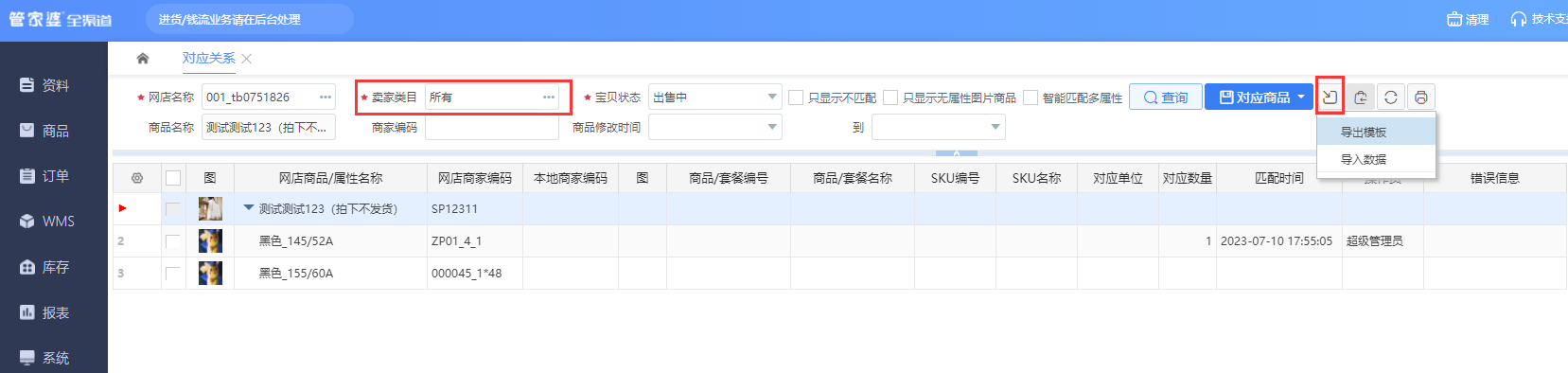Open the 宝贝状态 dropdown
This screenshot has height=373, width=1568.
click(x=772, y=97)
